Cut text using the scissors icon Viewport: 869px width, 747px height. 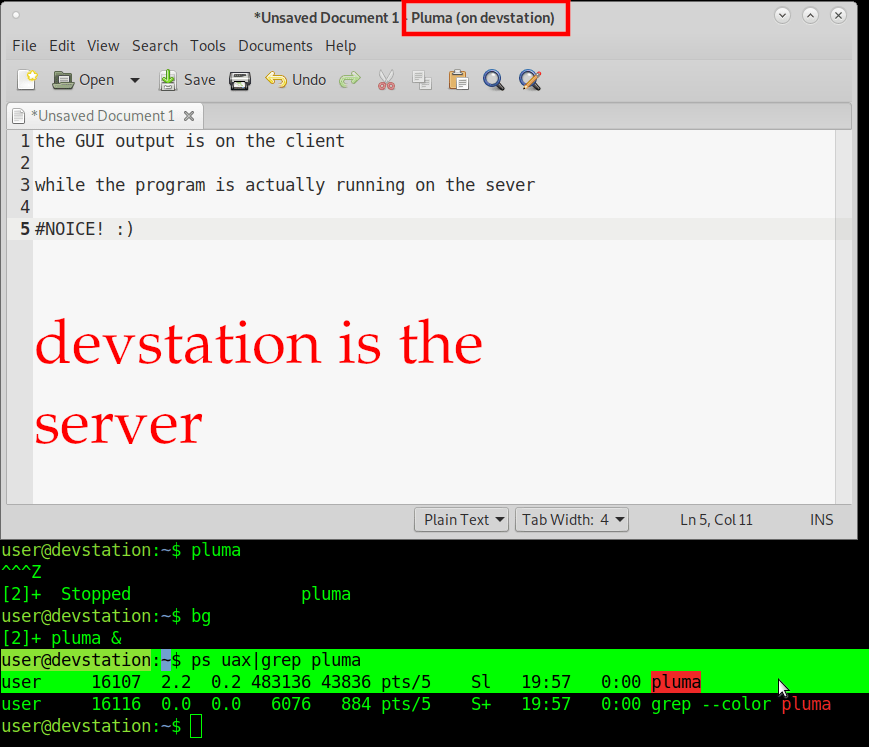(386, 80)
